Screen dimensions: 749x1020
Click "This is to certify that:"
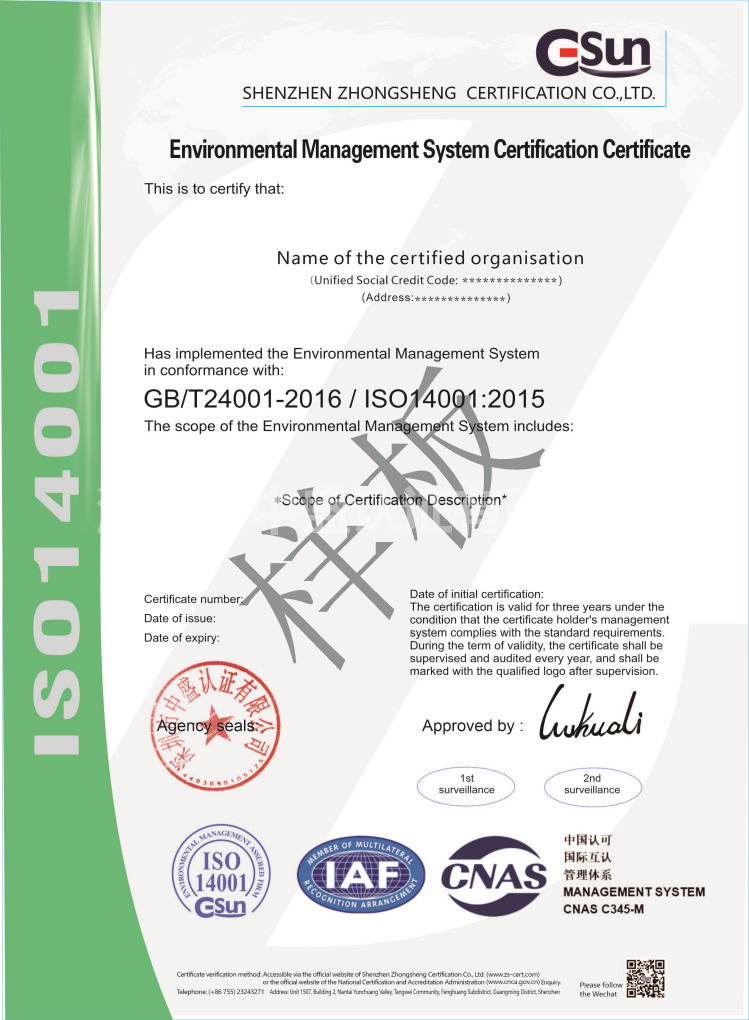214,189
